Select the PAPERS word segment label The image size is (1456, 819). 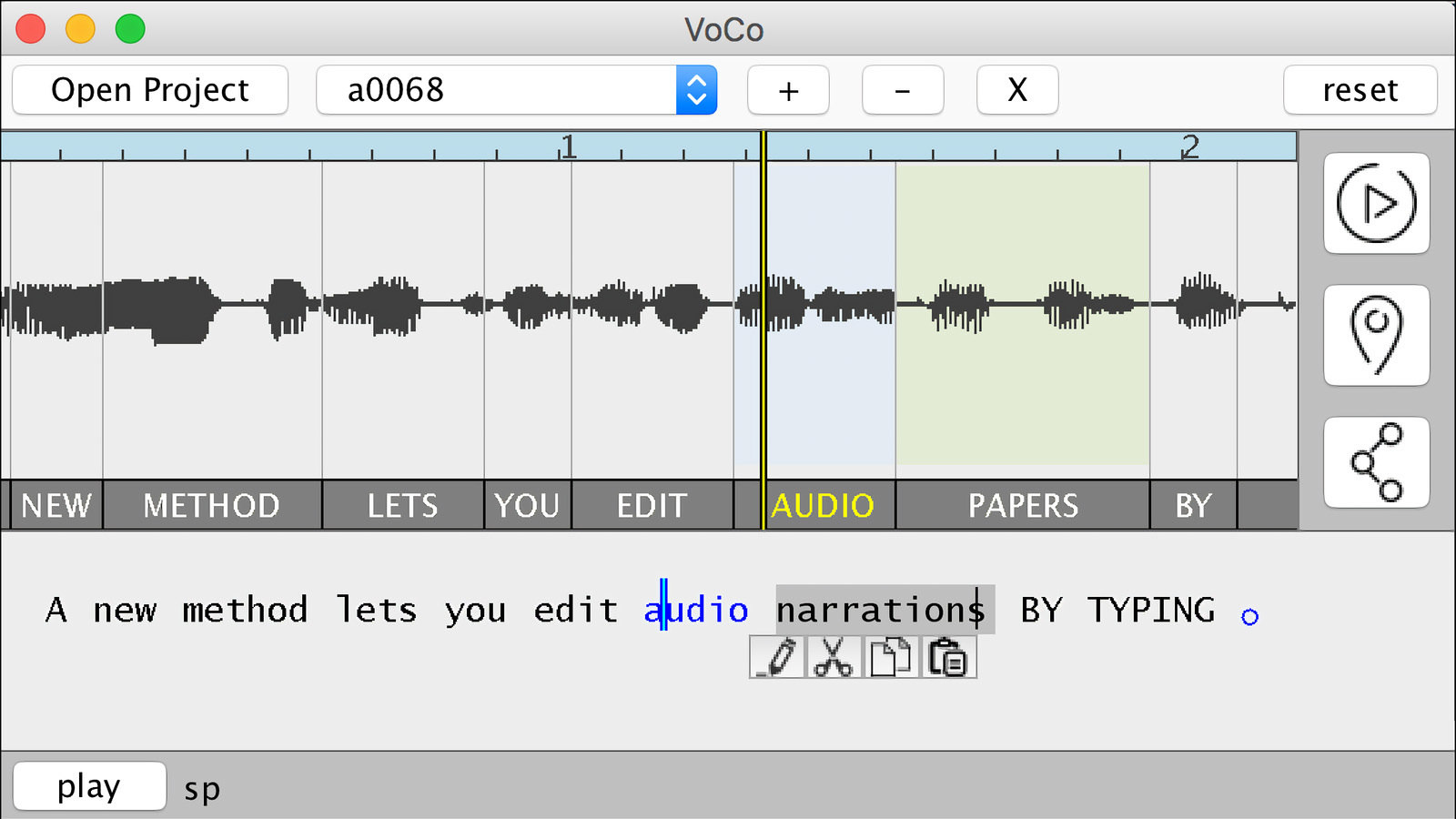point(1023,506)
